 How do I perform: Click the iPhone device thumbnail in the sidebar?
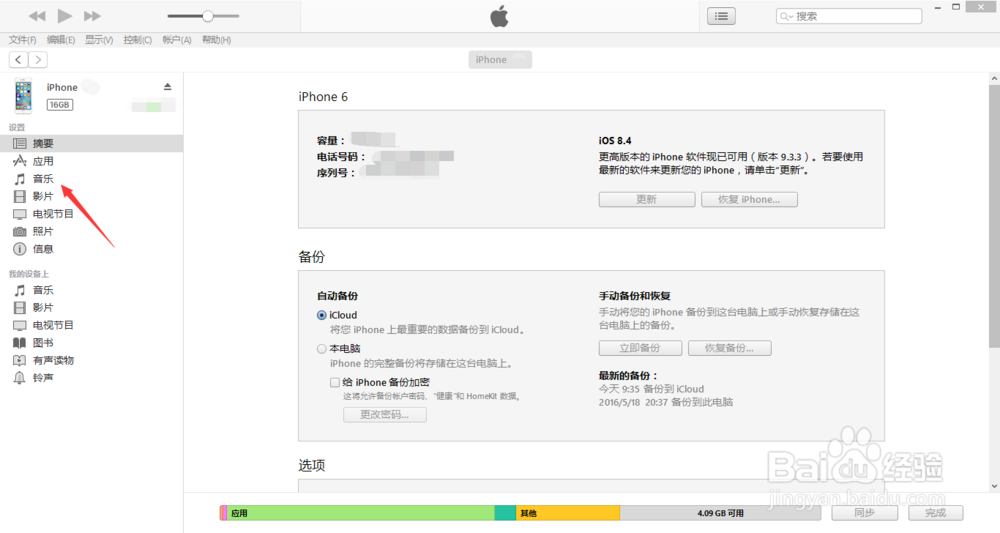pyautogui.click(x=24, y=96)
